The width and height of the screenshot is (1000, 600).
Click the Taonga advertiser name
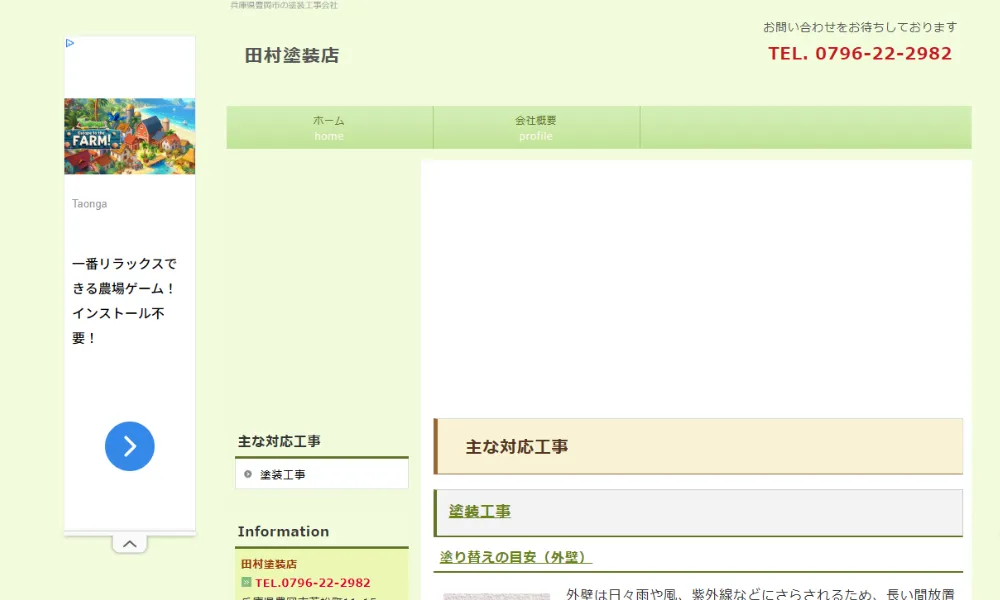point(89,204)
